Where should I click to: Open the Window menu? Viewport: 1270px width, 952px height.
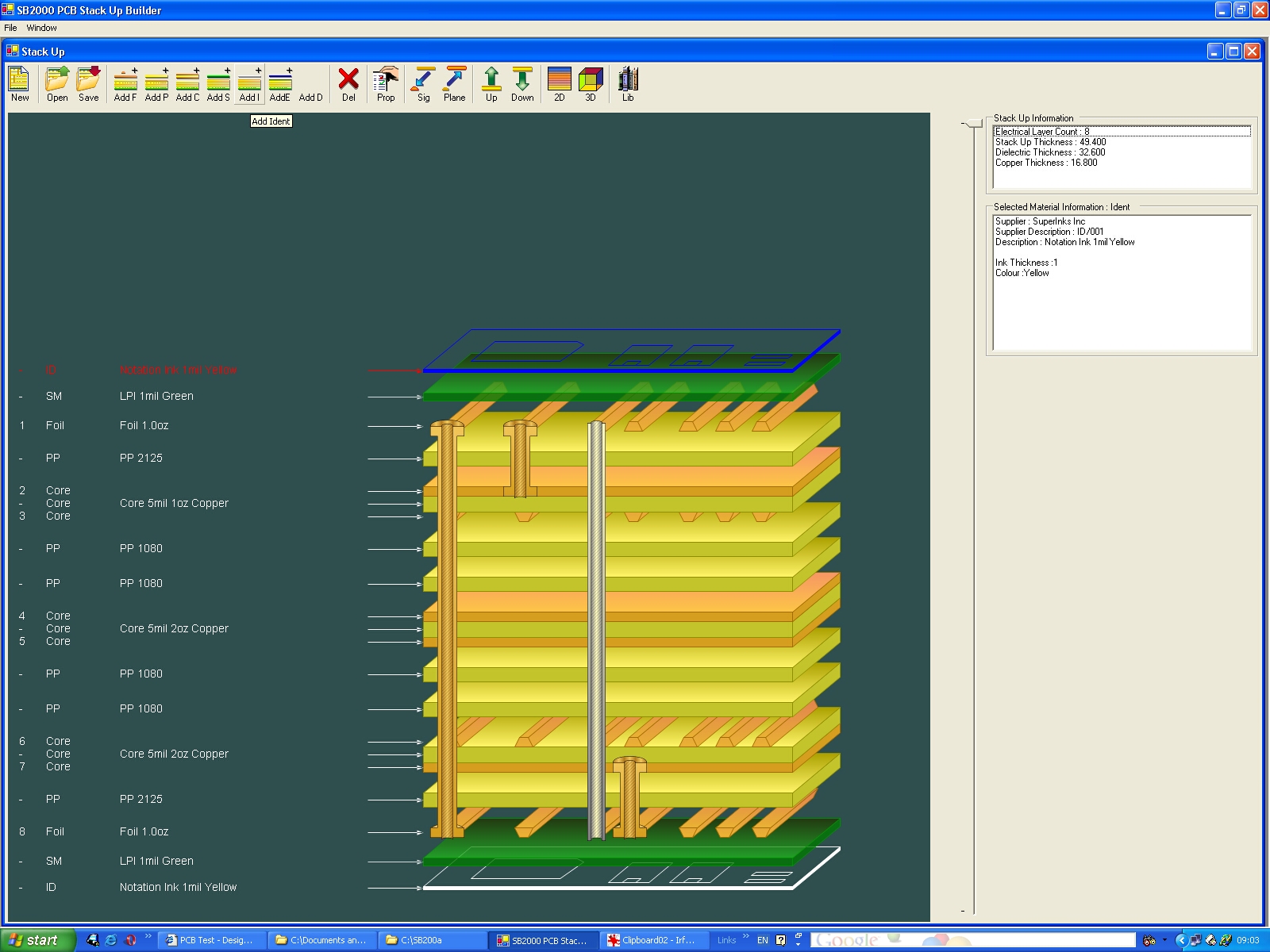[x=41, y=28]
